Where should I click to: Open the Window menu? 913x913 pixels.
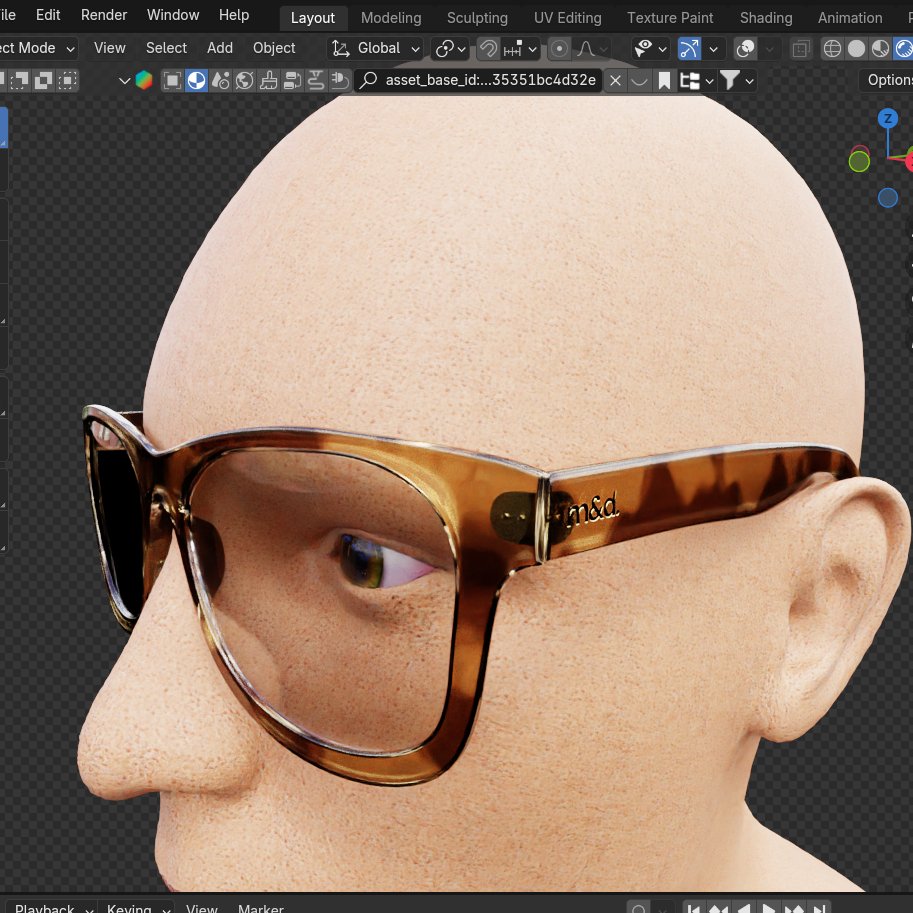tap(173, 15)
